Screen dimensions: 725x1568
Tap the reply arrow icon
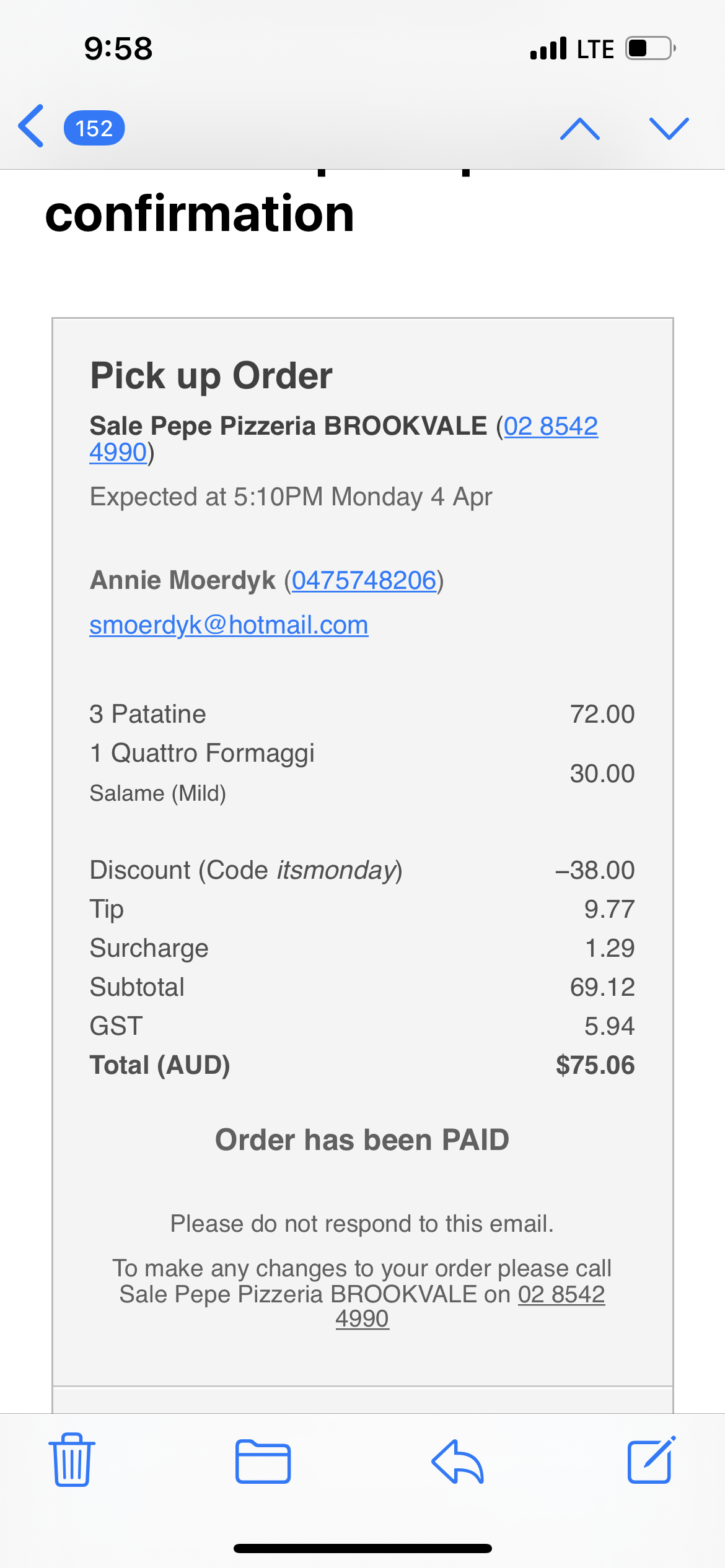pos(457,1461)
